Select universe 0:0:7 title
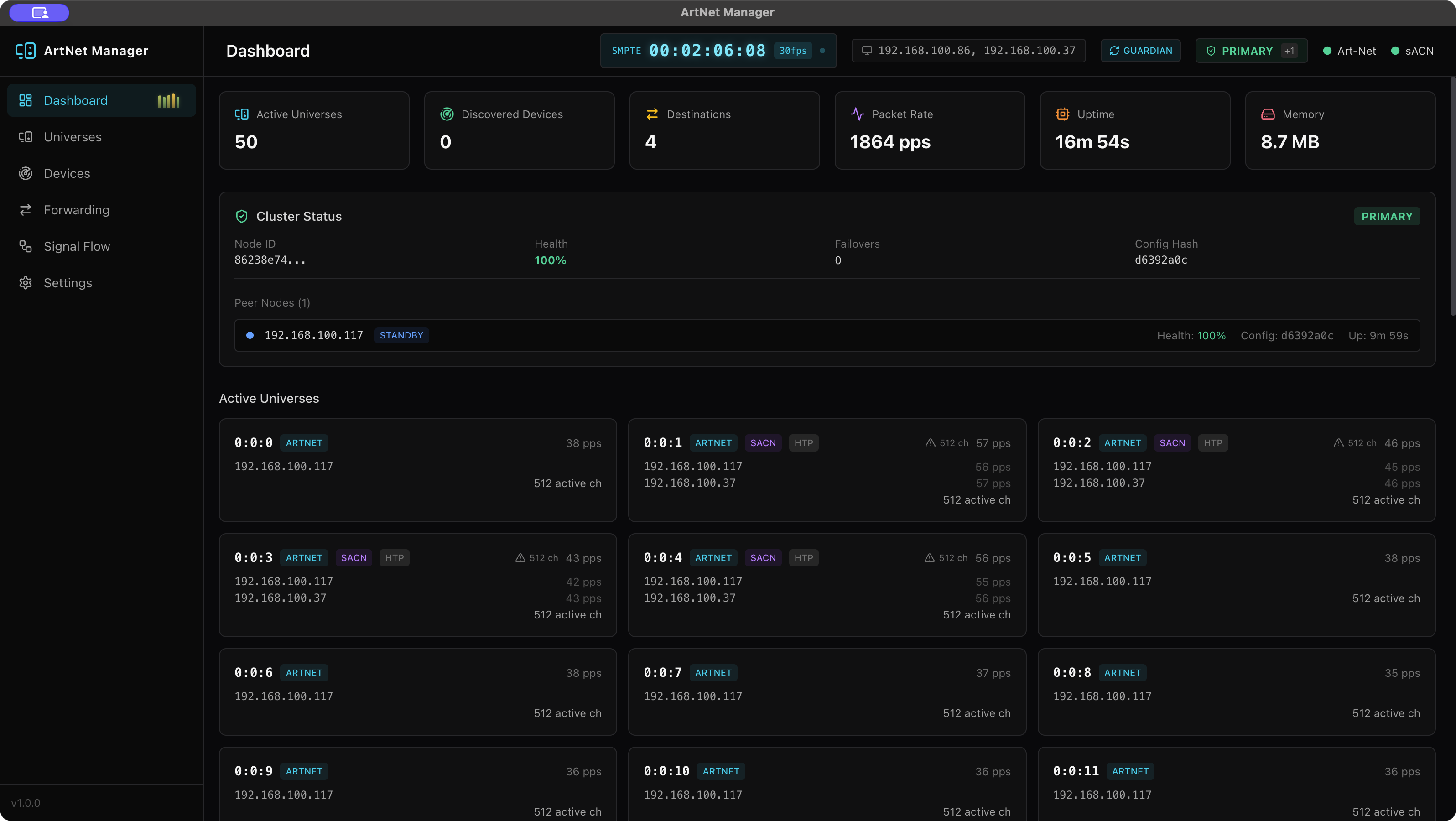The image size is (1456, 821). coord(662,673)
